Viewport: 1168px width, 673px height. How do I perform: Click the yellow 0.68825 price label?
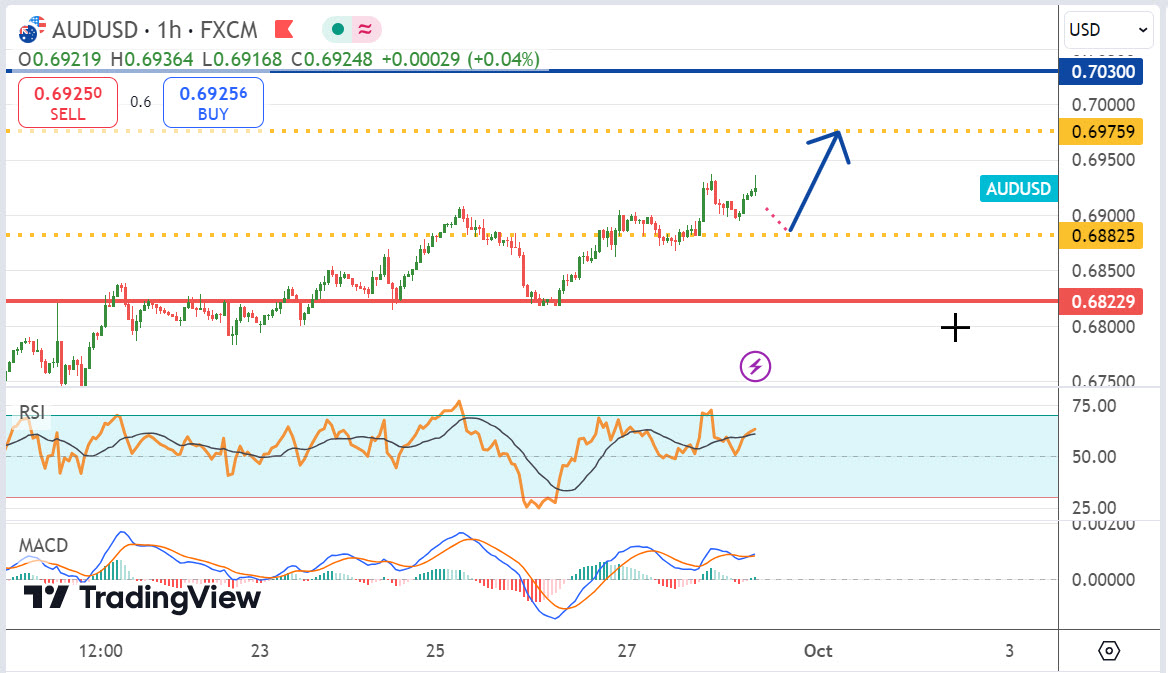[x=1102, y=236]
